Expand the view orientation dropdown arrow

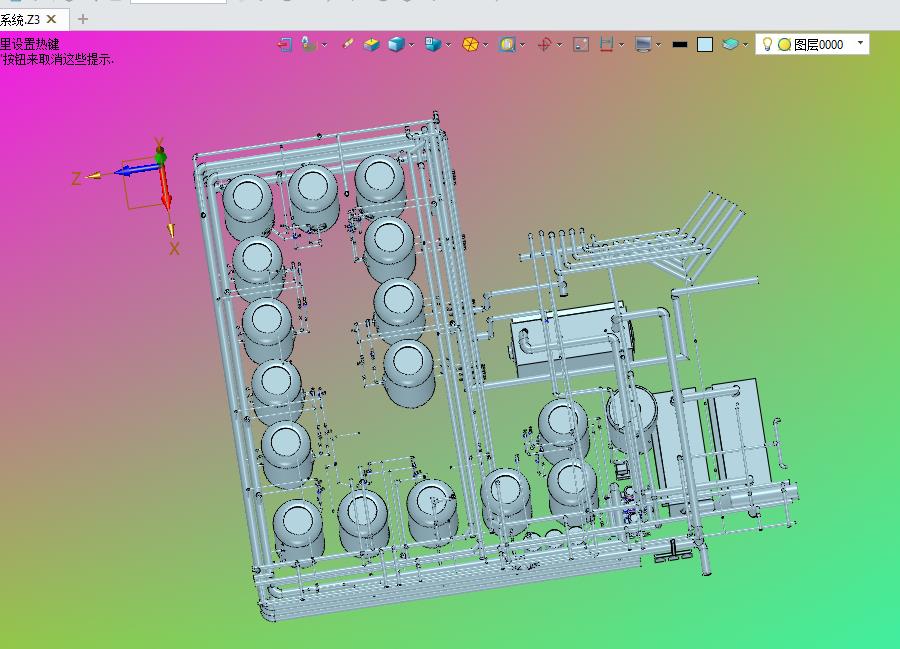tap(449, 45)
